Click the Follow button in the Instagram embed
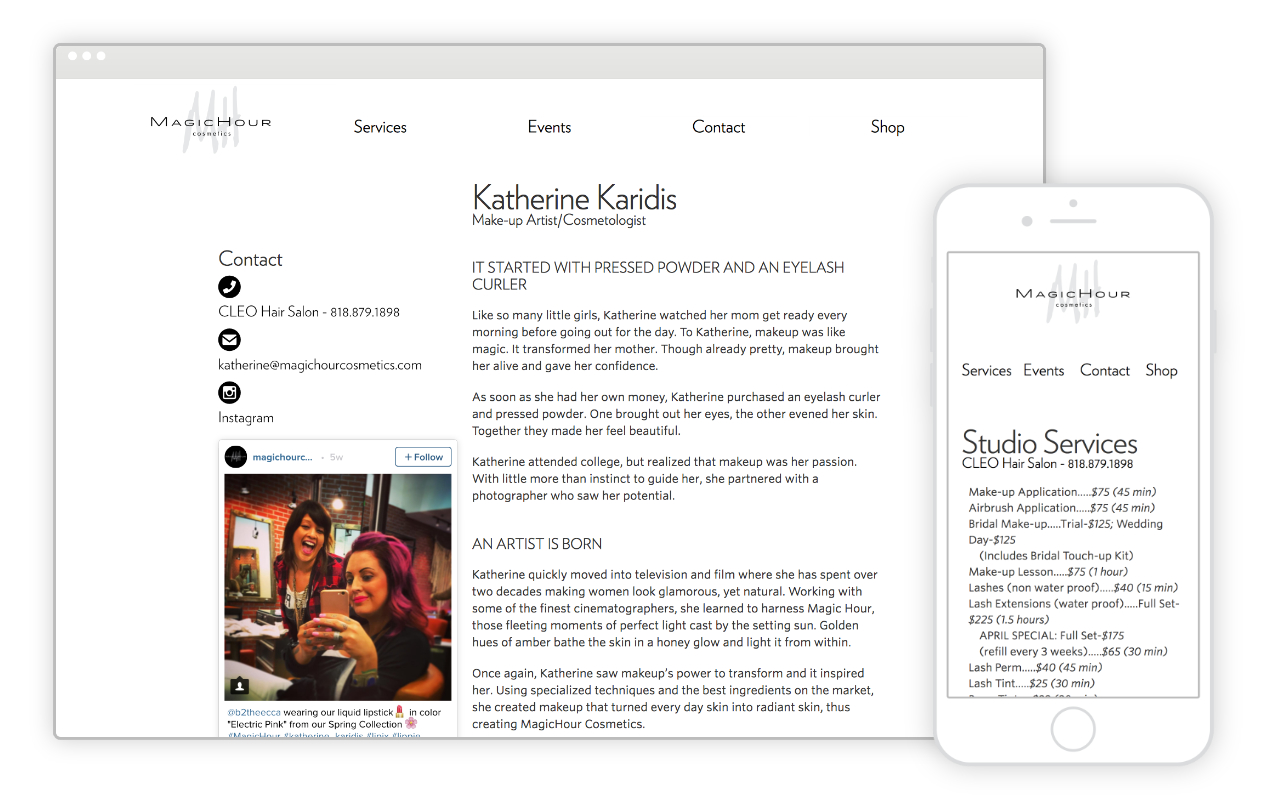This screenshot has width=1280, height=801. 423,457
